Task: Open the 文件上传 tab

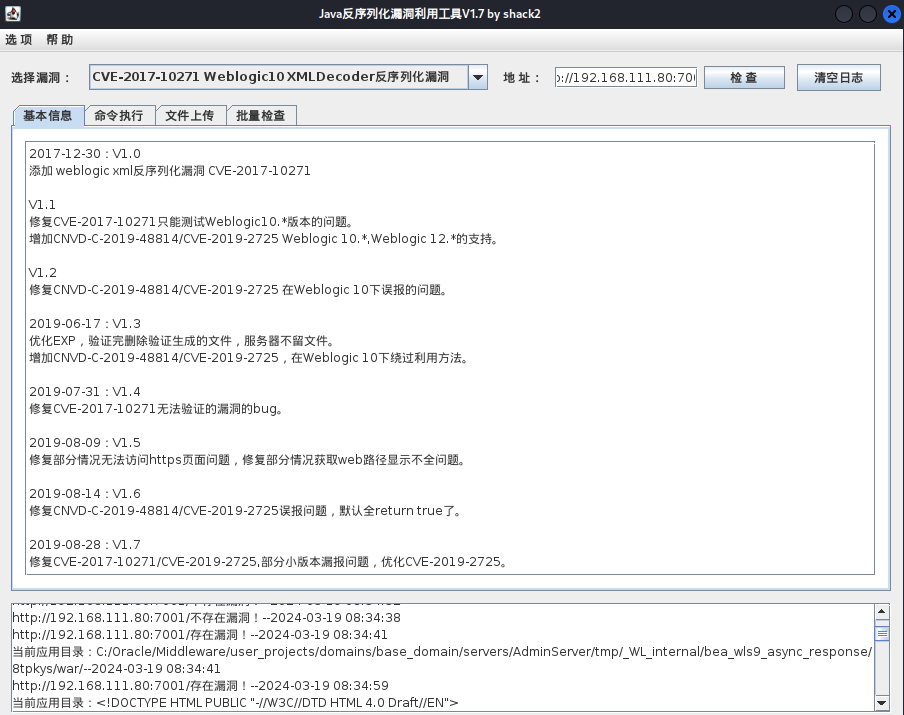Action: (190, 115)
